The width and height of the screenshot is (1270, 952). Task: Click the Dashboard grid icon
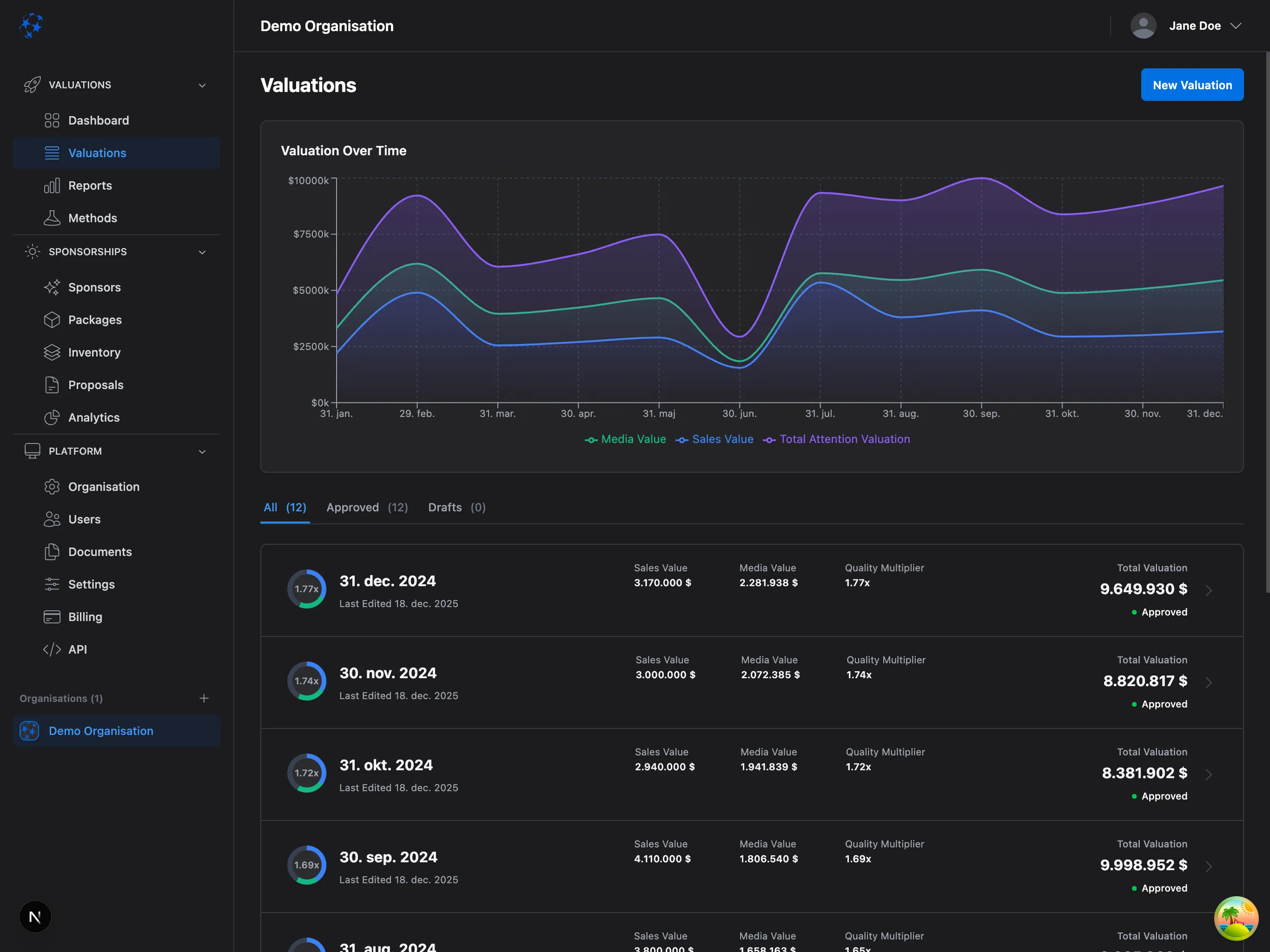coord(52,121)
